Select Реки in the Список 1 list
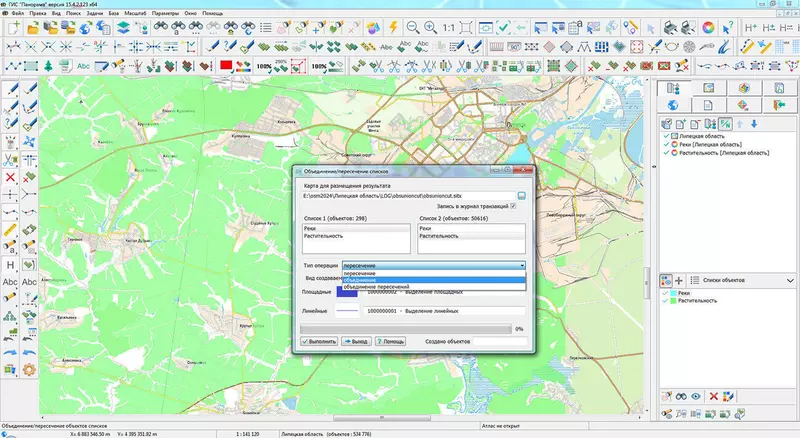This screenshot has height=438, width=800. (311, 229)
